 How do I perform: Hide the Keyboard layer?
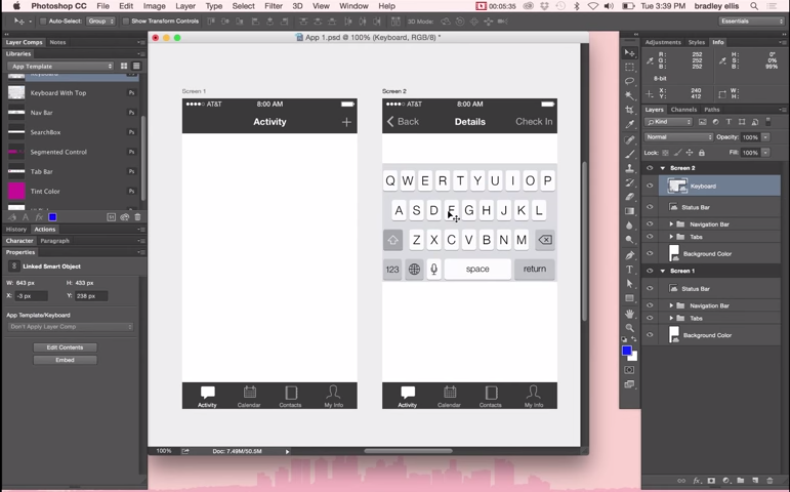pos(649,186)
